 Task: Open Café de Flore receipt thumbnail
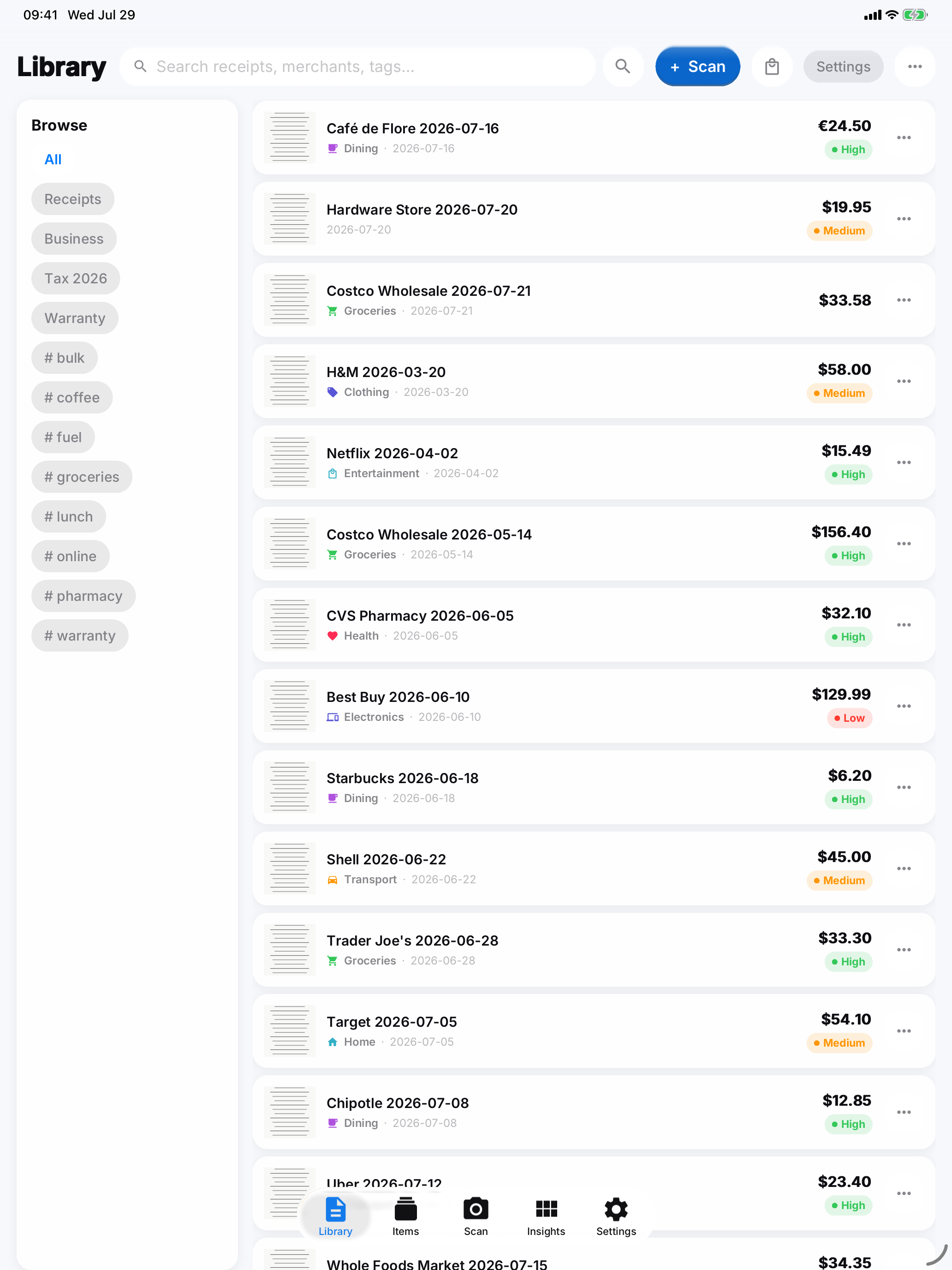(x=290, y=138)
